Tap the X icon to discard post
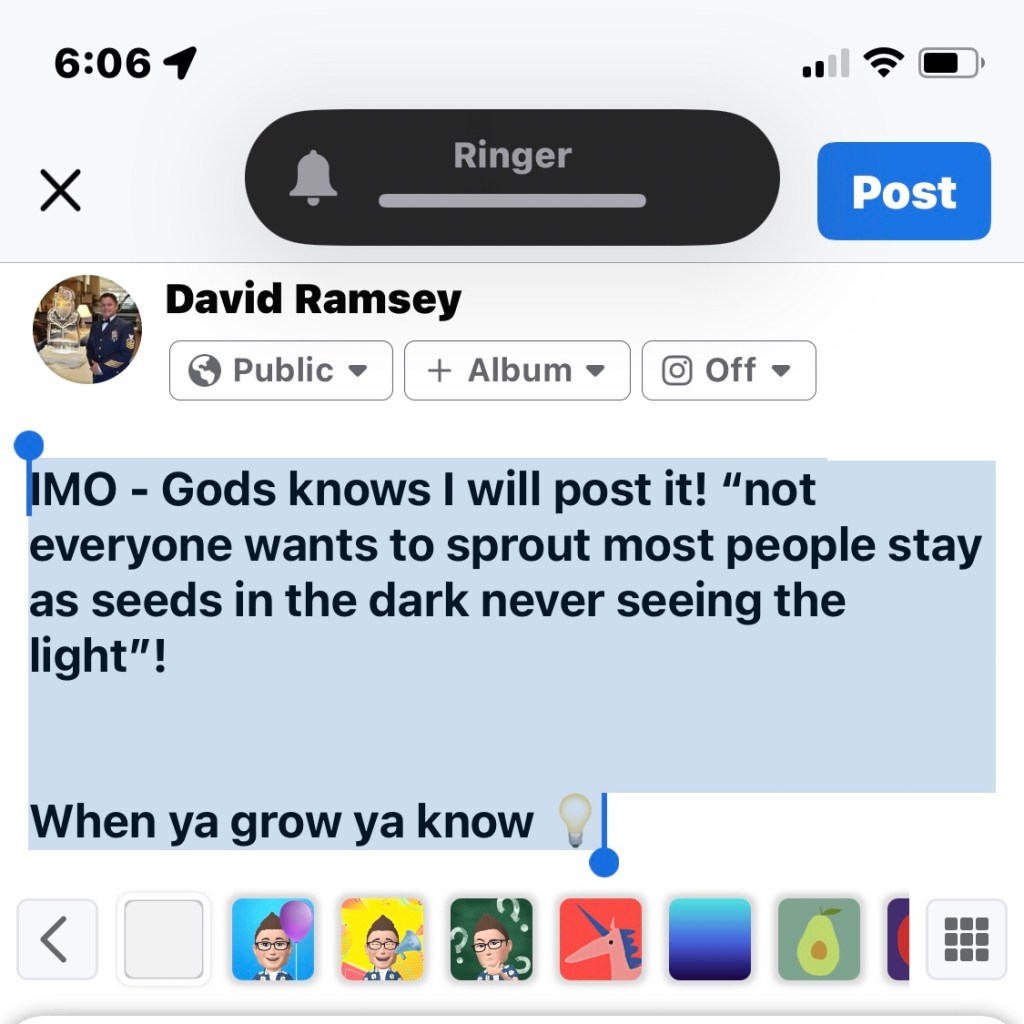This screenshot has height=1024, width=1024. (60, 190)
